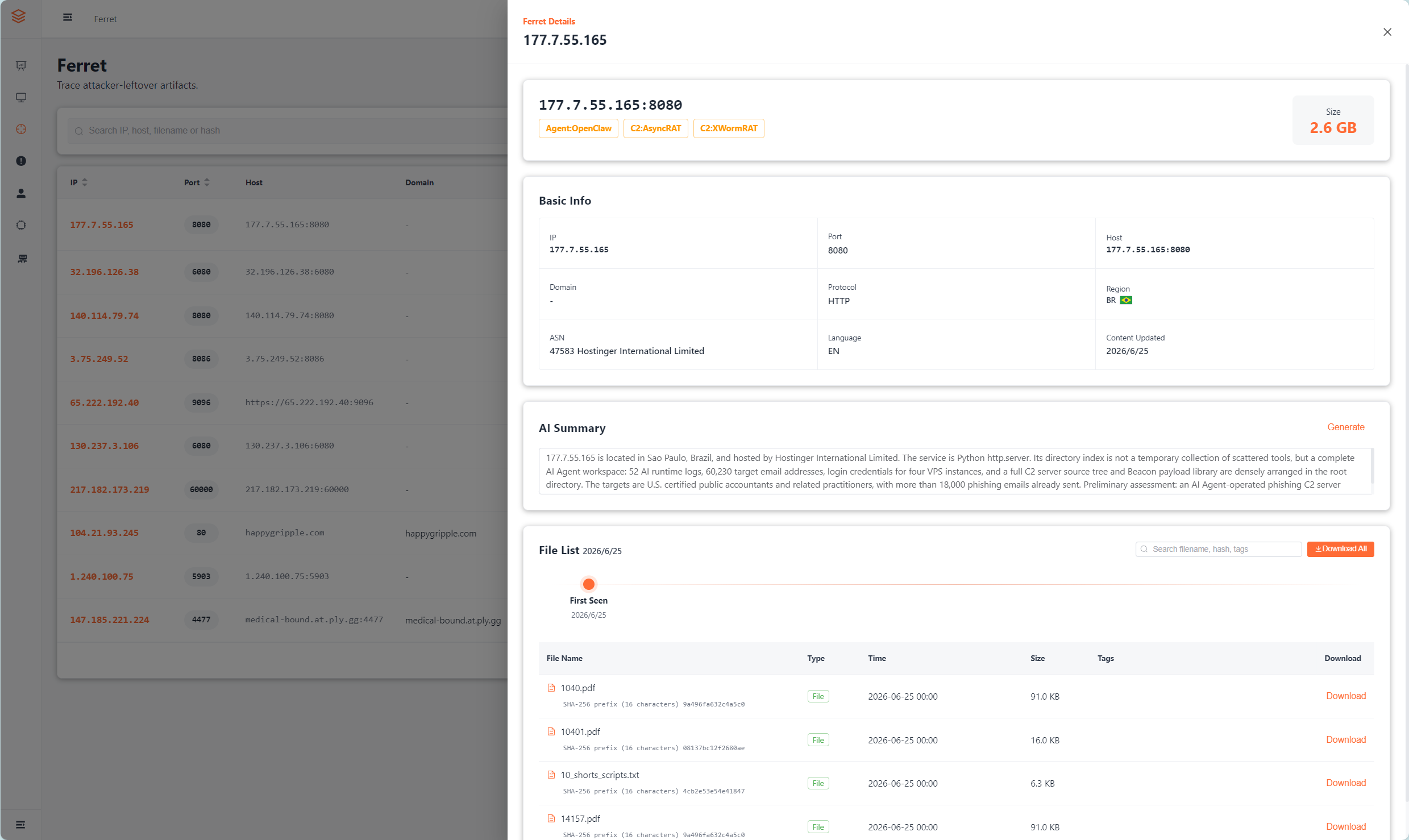1409x840 pixels.
Task: Open the row for IP 177.7.55.165
Action: pos(282,225)
